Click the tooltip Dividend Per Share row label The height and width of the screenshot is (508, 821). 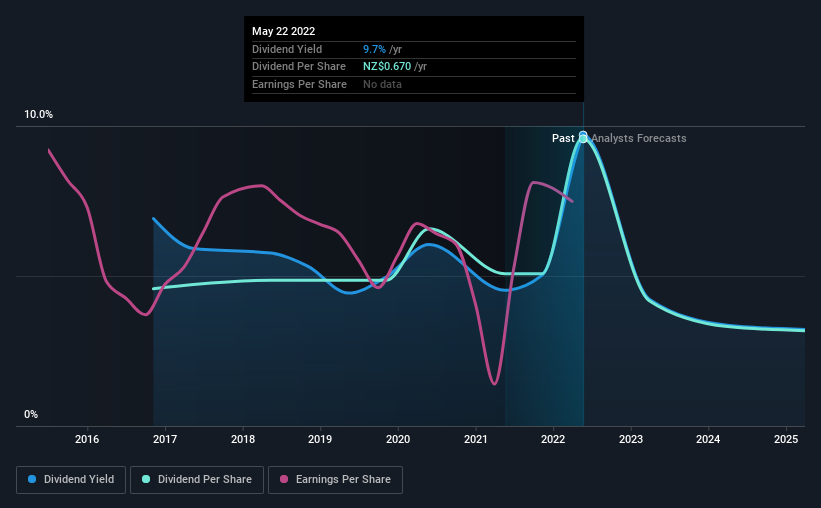pos(298,67)
